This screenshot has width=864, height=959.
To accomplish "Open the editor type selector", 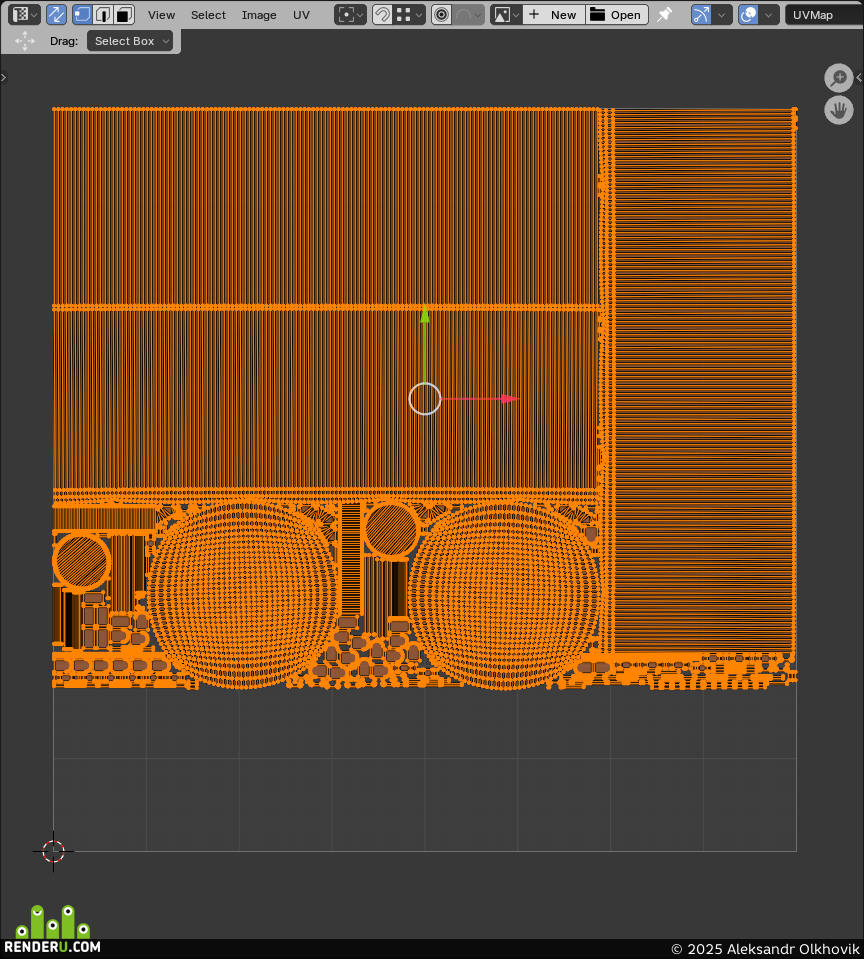I will click(x=25, y=15).
